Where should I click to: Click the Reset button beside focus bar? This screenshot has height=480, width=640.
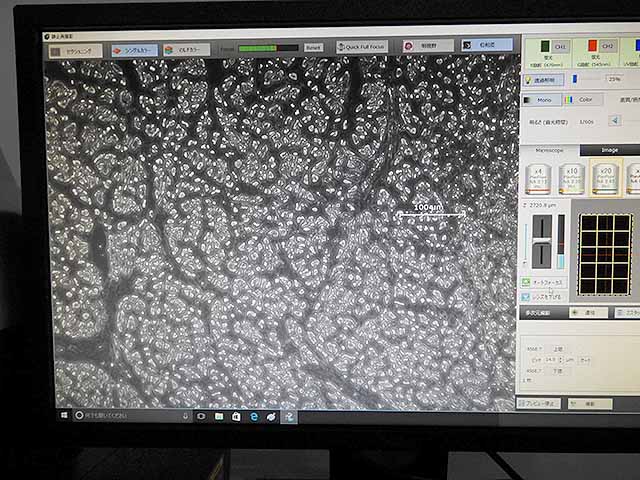tap(313, 48)
